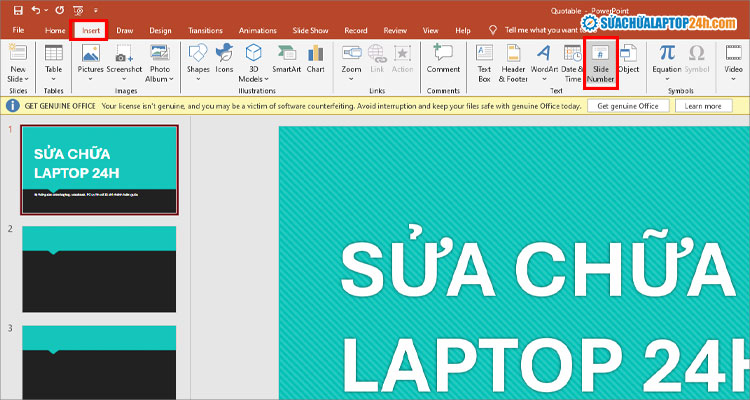
Task: Insert Slide Number
Action: [601, 63]
